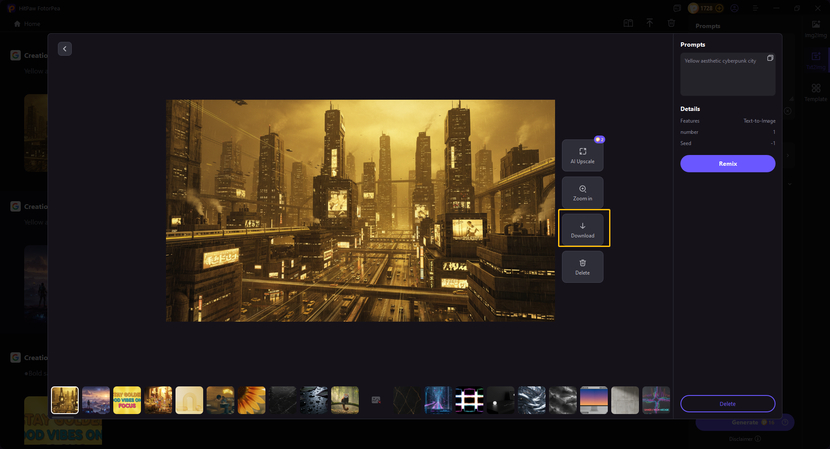Copy the prompt text with copy icon
830x449 pixels.
770,59
